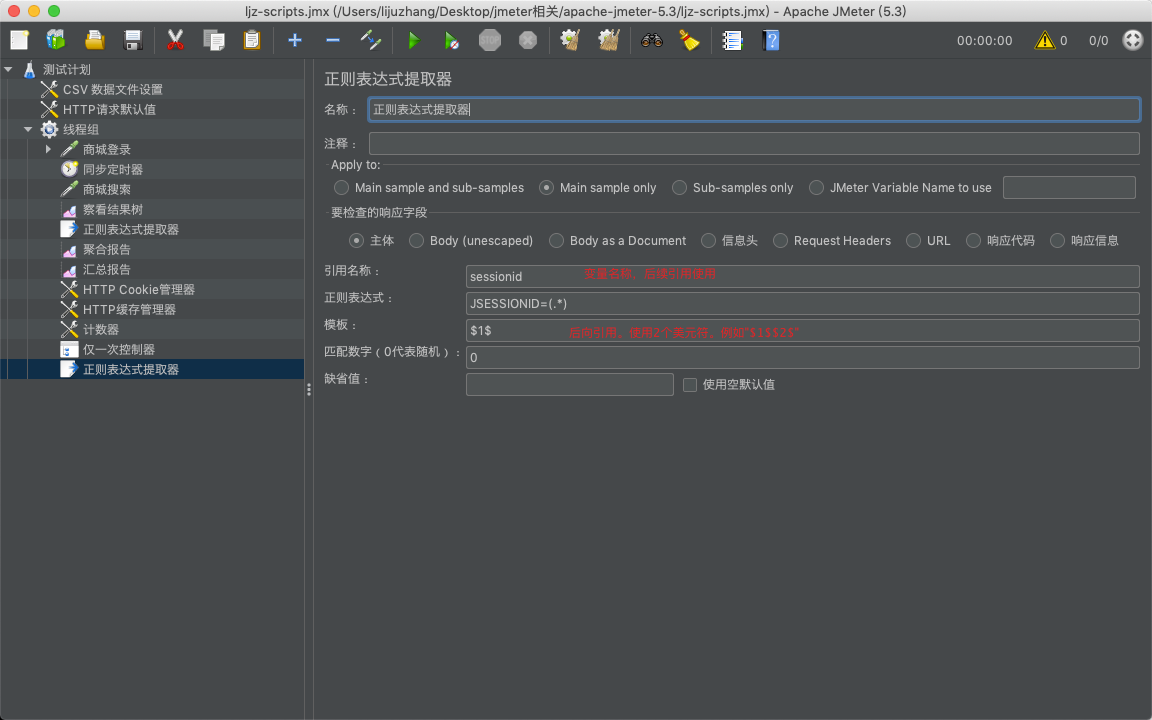
Task: Click the Toggle enable/disable icon
Action: (x=371, y=40)
